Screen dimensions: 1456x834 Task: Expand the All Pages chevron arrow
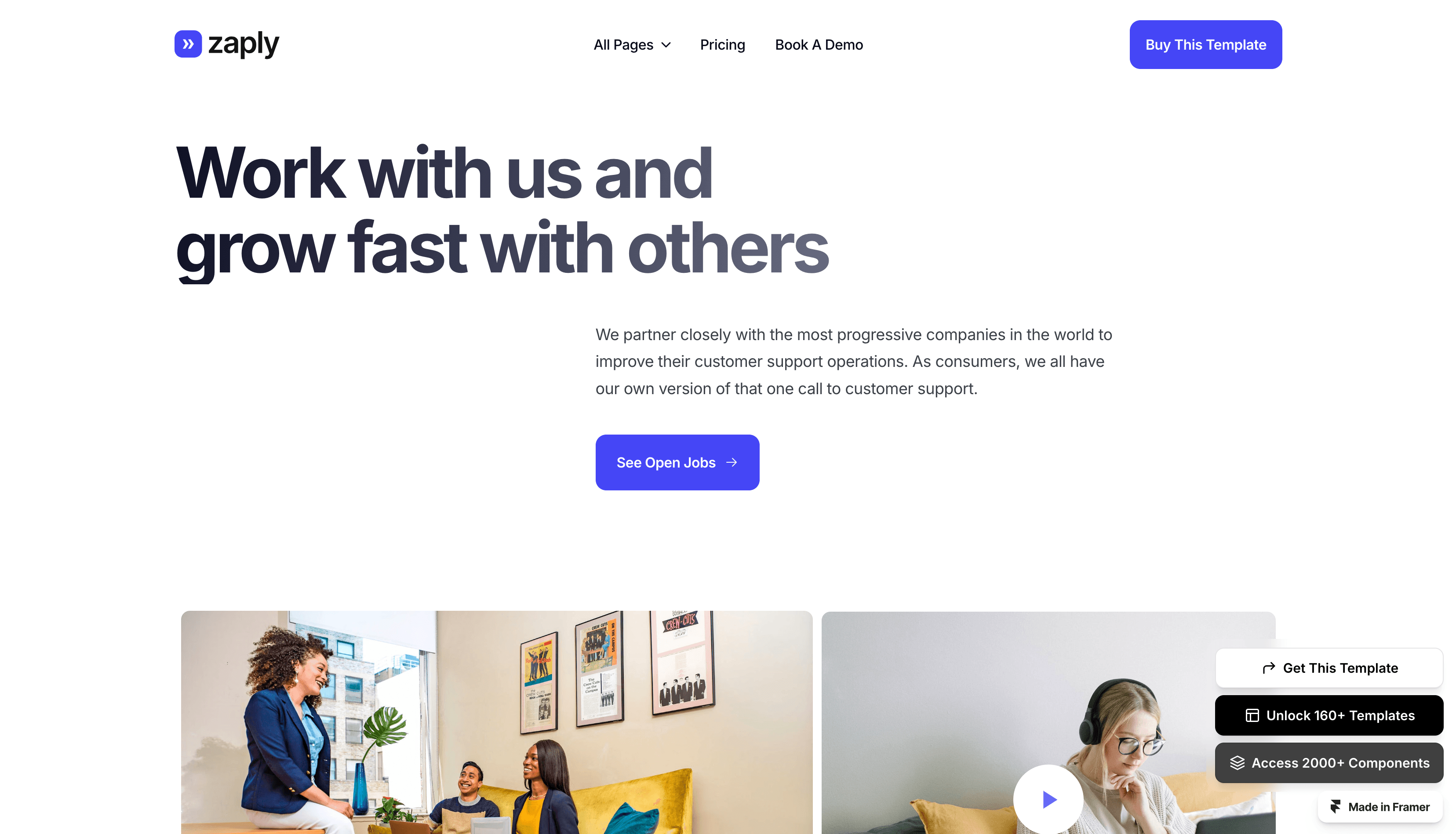pos(666,45)
